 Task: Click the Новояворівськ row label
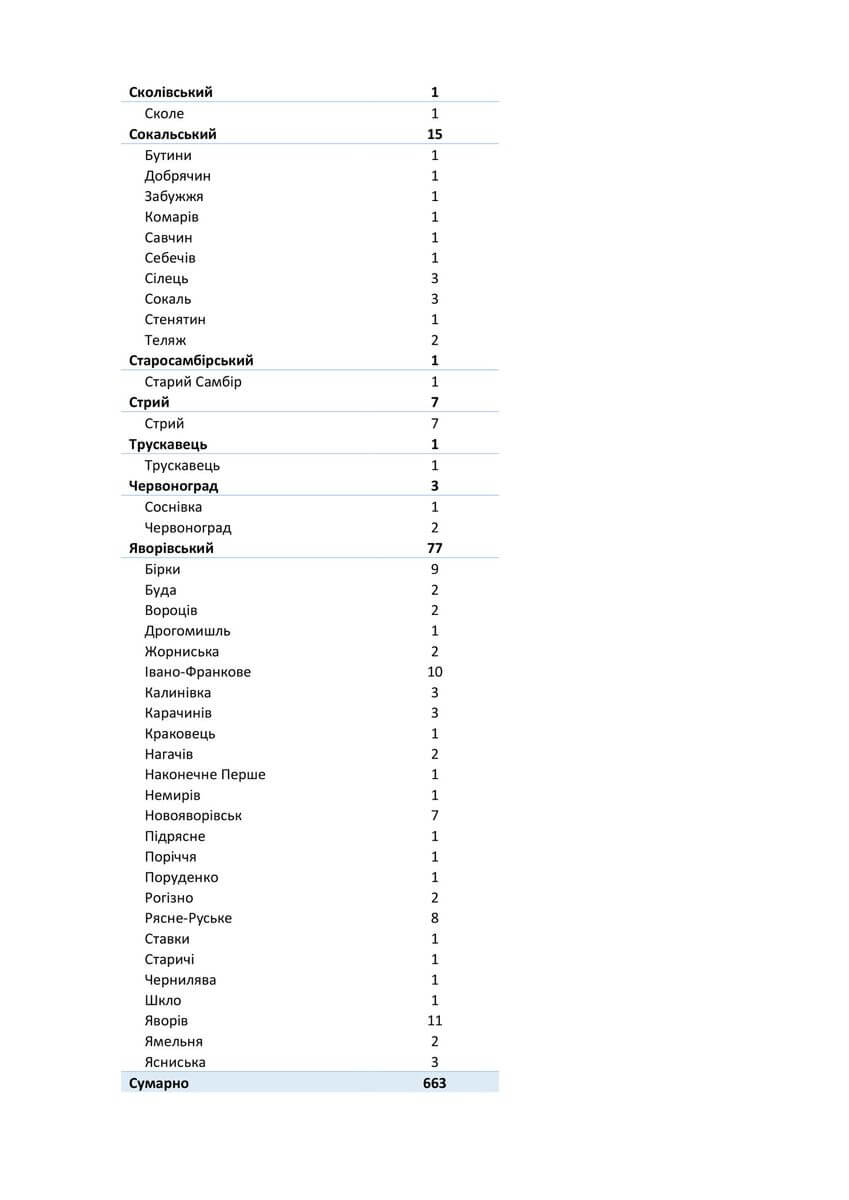[193, 816]
